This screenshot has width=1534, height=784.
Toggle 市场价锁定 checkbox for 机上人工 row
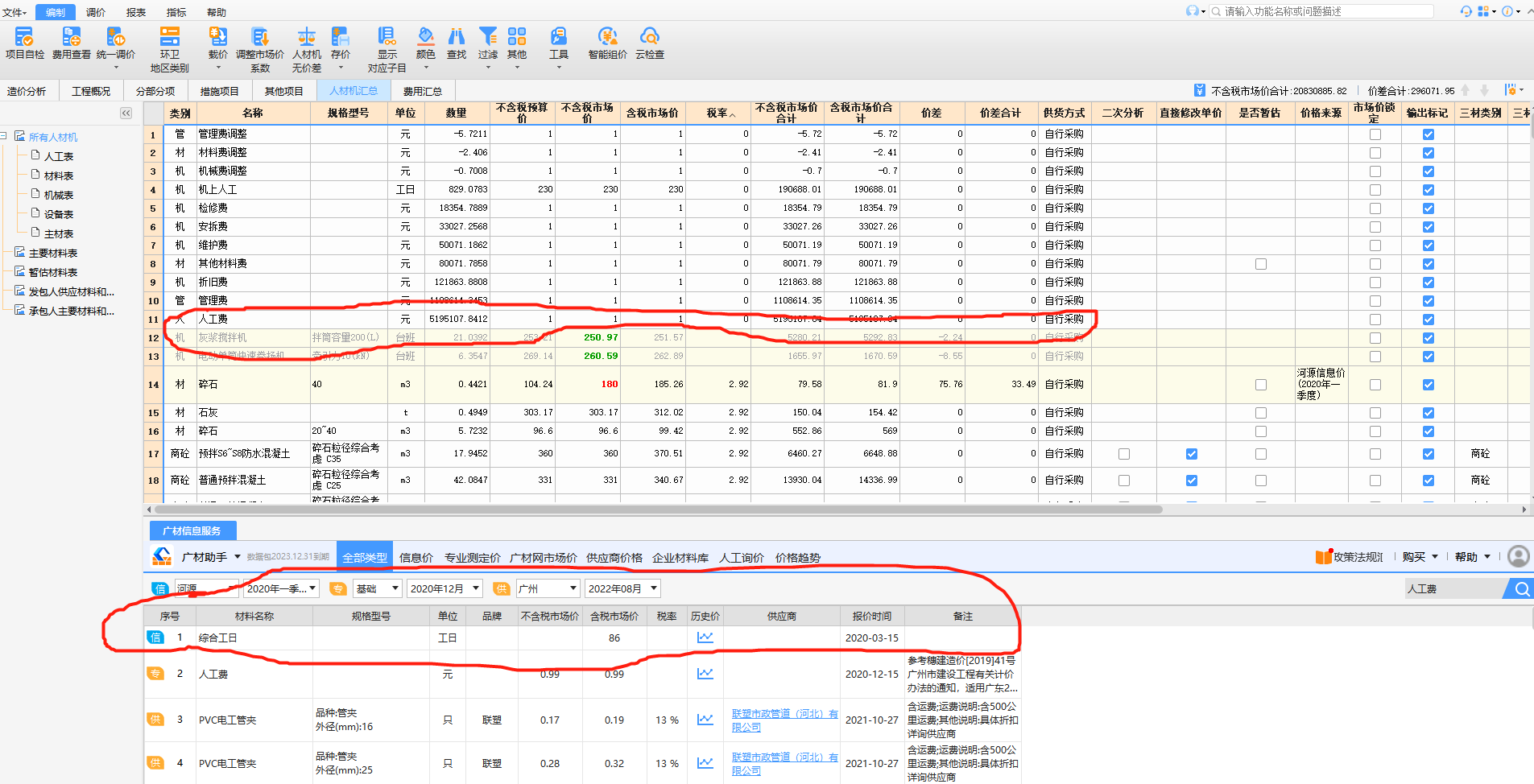(1375, 190)
